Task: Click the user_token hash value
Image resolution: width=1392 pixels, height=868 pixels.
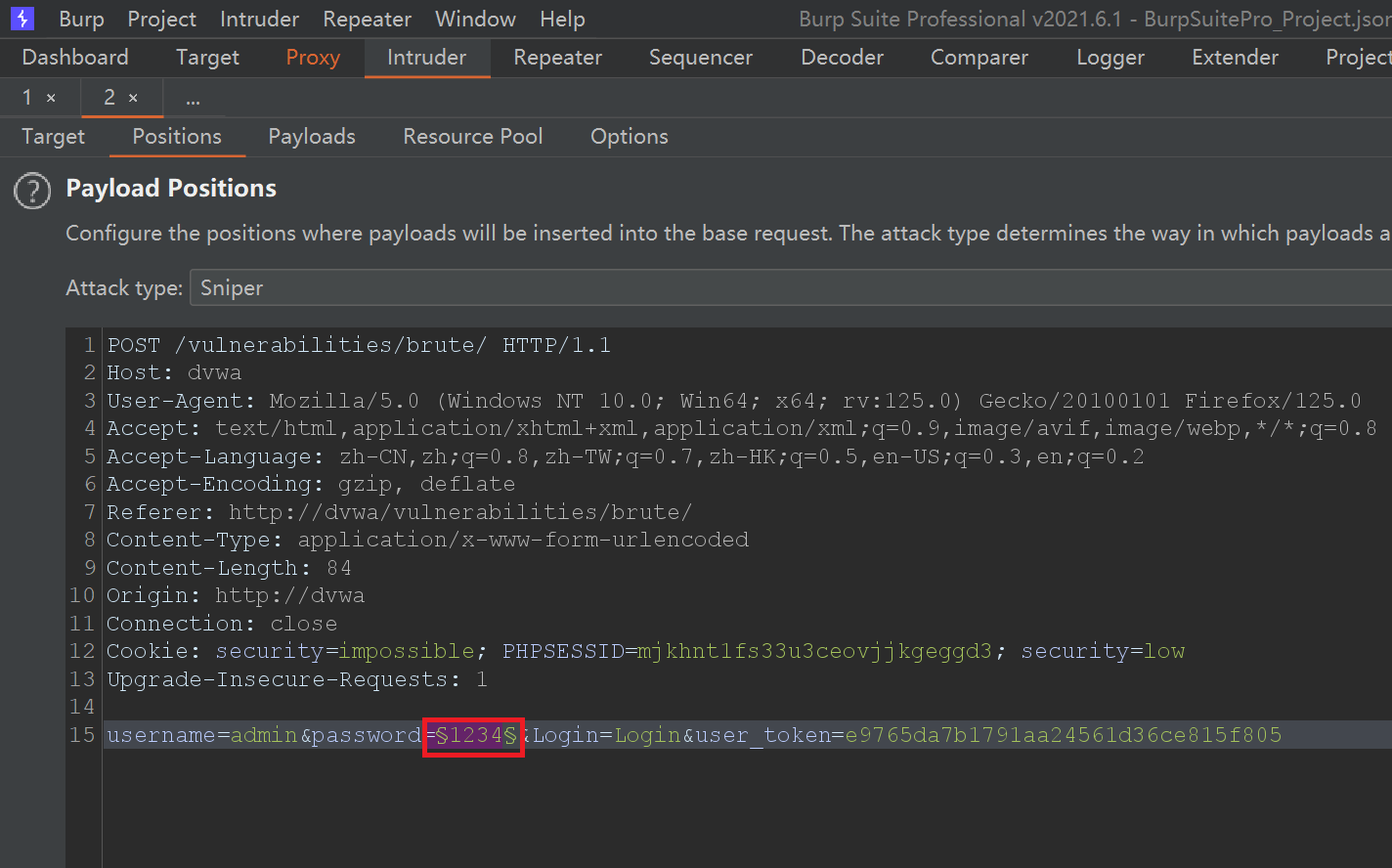Action: 1064,735
